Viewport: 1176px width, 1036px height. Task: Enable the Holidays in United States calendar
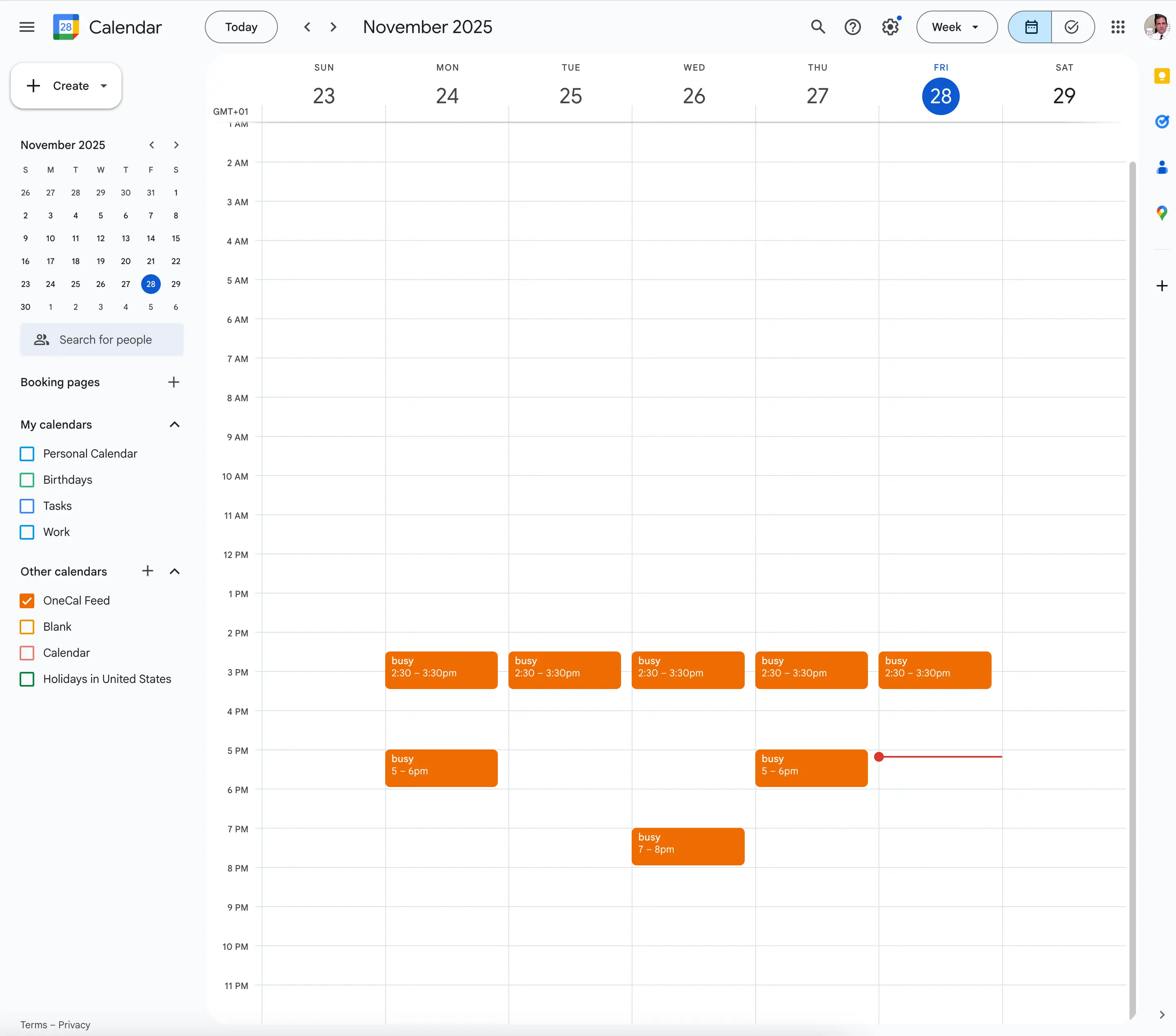27,679
